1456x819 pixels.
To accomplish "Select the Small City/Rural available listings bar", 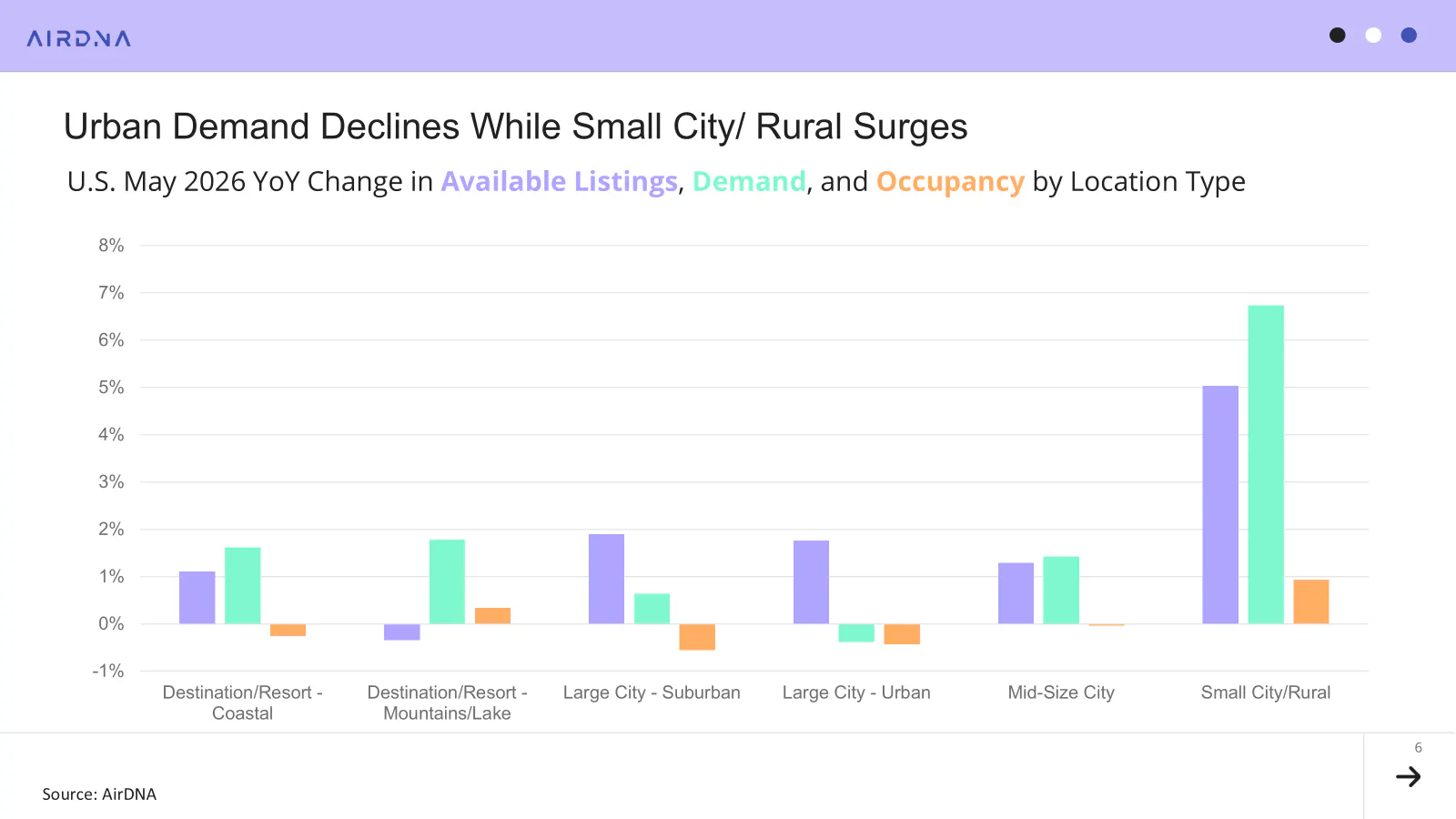I will [1220, 505].
